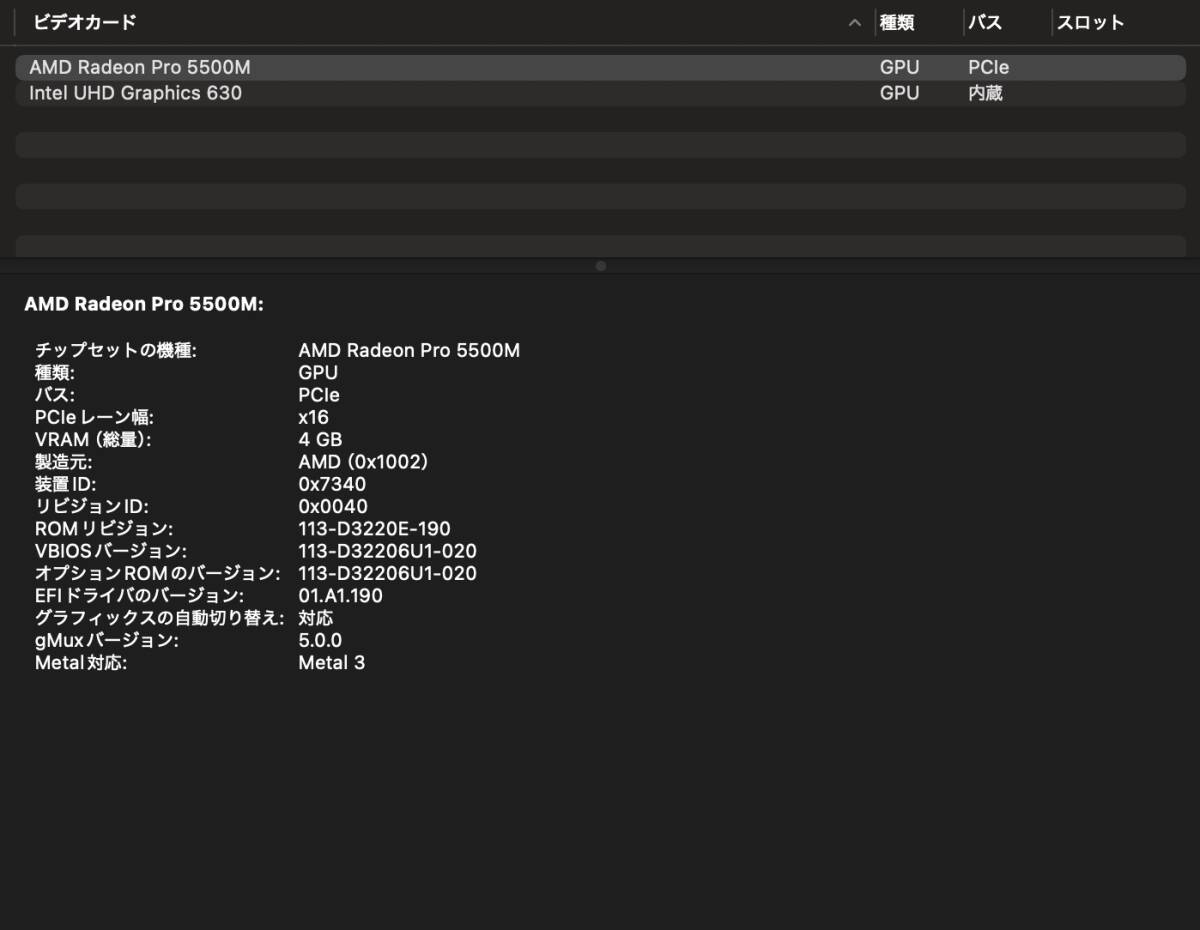The height and width of the screenshot is (930, 1200).
Task: Click the sort arrow in ビデオカード header
Action: coord(854,23)
